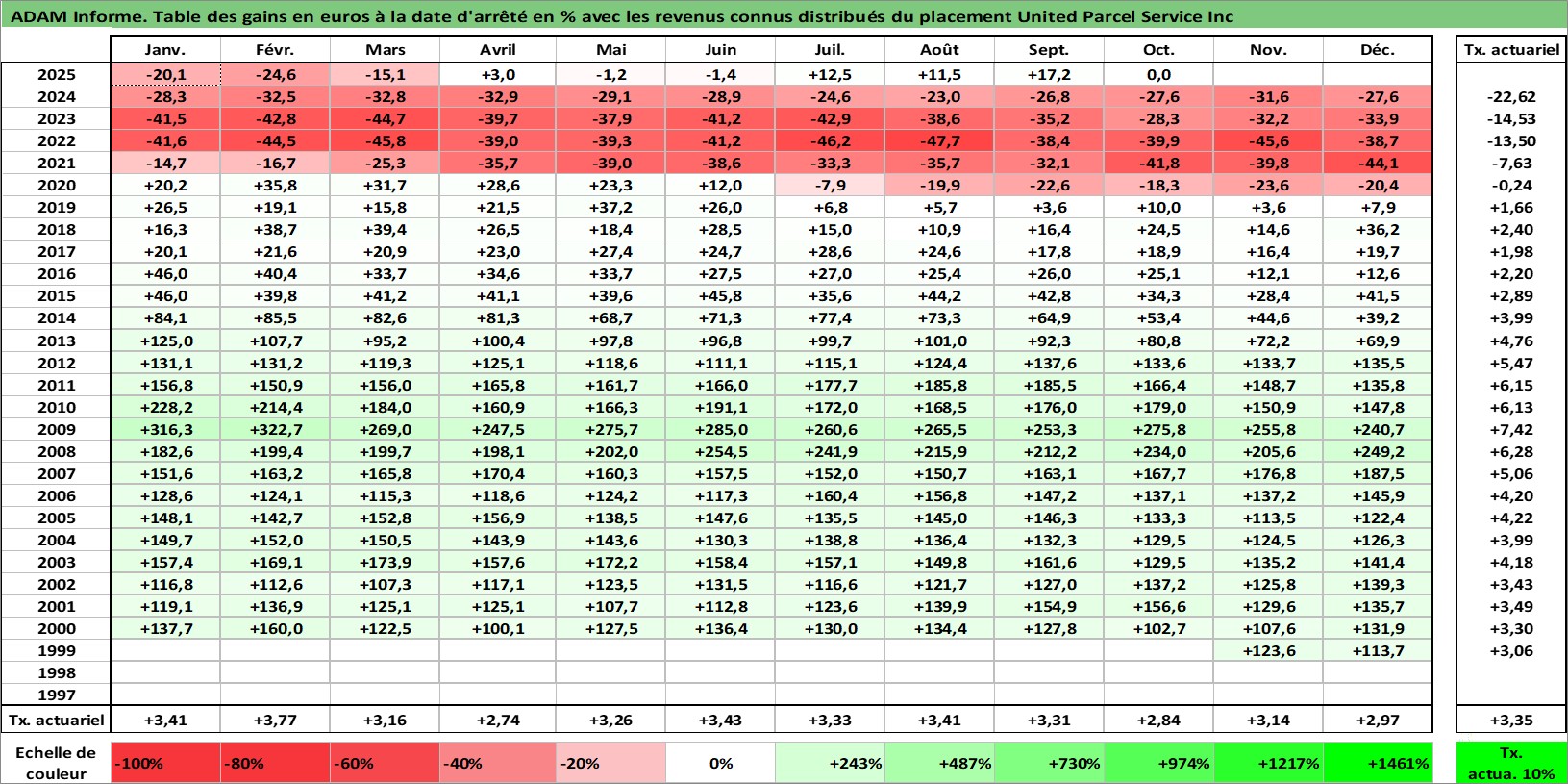Select the +316,3 cell in 2009 Janv.
This screenshot has width=1568, height=784.
click(x=165, y=429)
